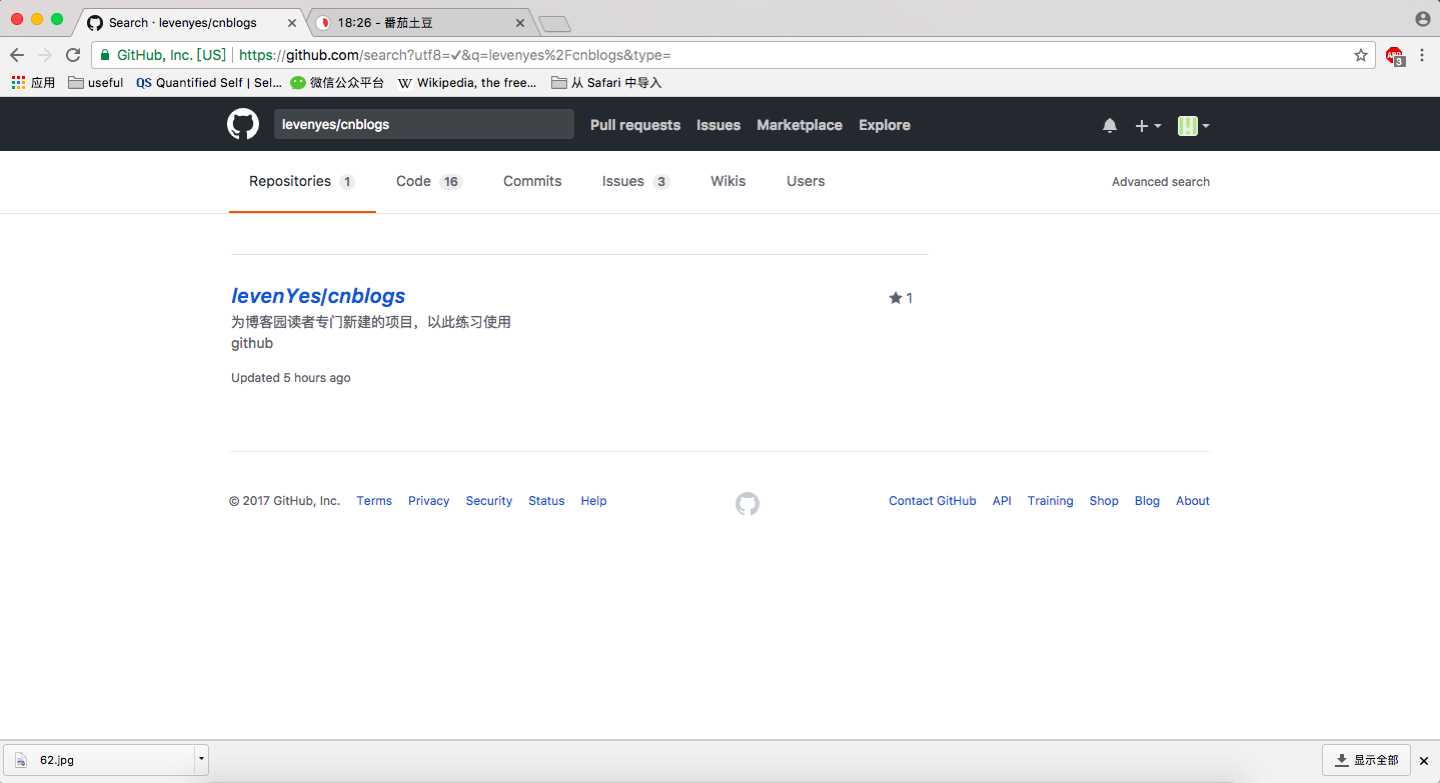Open the user avatar menu
The image size is (1440, 783).
[x=1194, y=125]
